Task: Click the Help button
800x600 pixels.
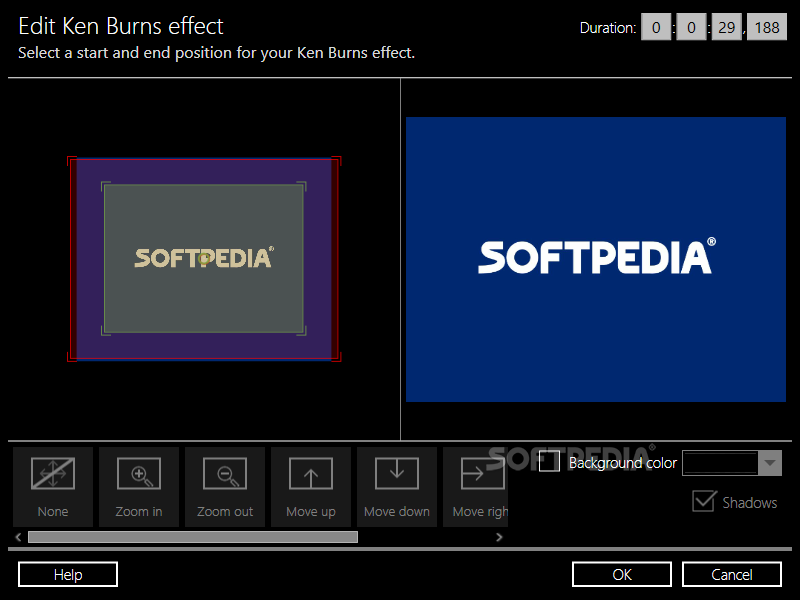Action: pos(68,574)
